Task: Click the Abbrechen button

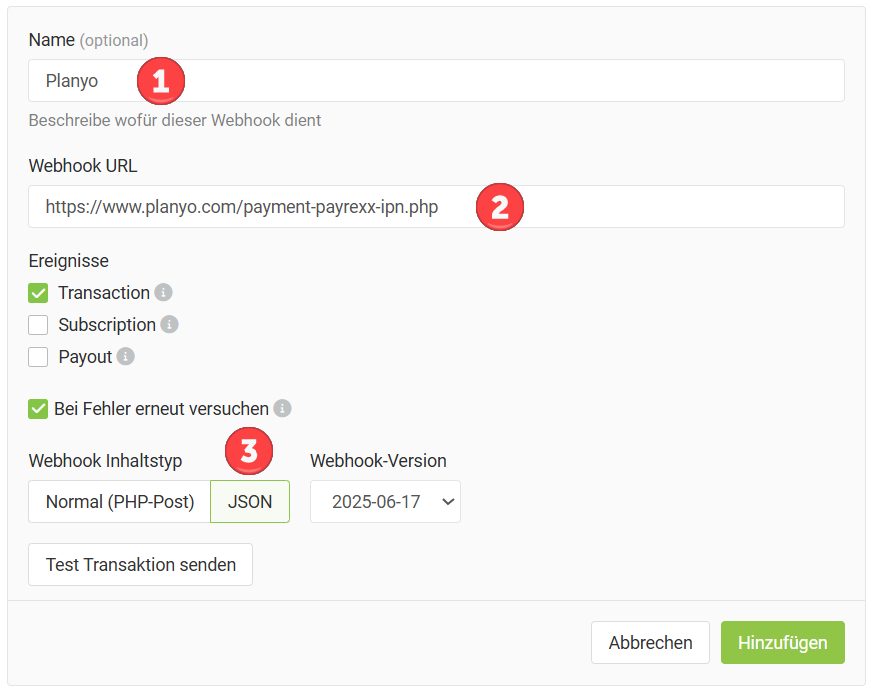Action: coord(650,642)
